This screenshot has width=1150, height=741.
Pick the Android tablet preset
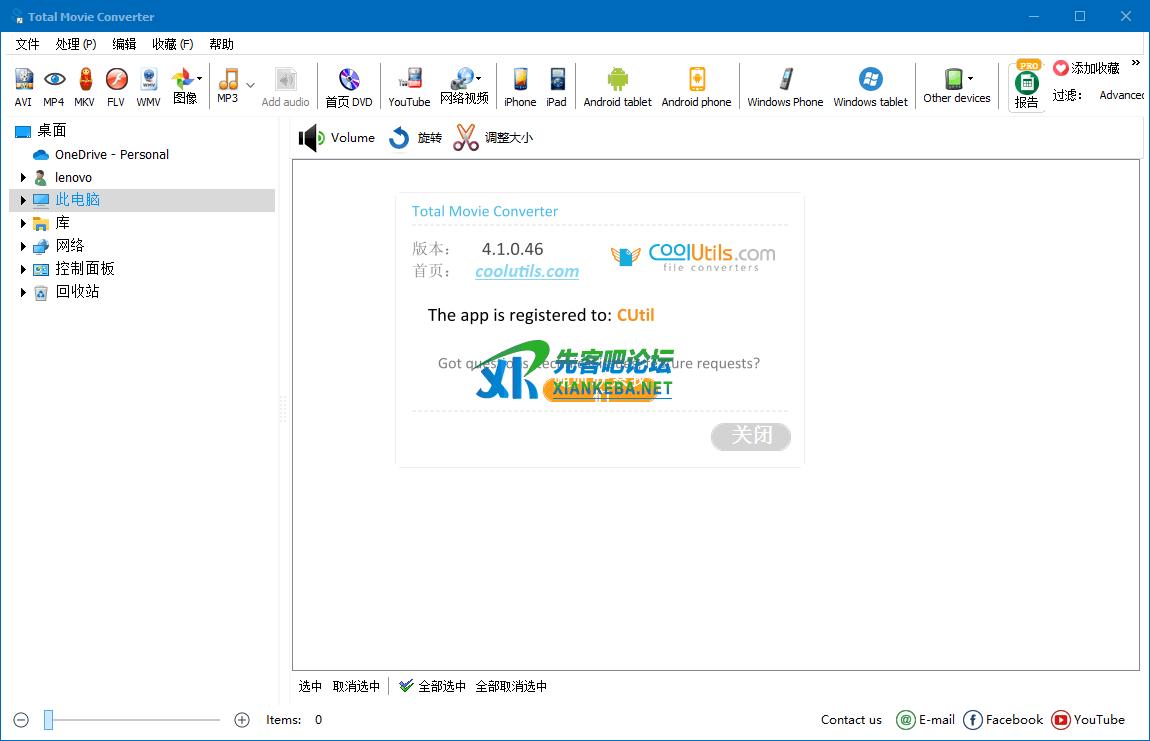pos(617,86)
